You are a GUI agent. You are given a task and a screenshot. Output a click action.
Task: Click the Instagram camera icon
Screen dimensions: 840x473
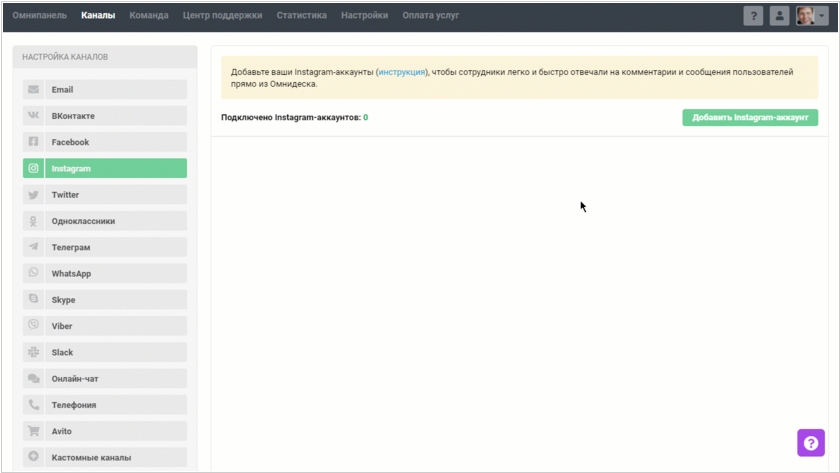click(x=33, y=168)
